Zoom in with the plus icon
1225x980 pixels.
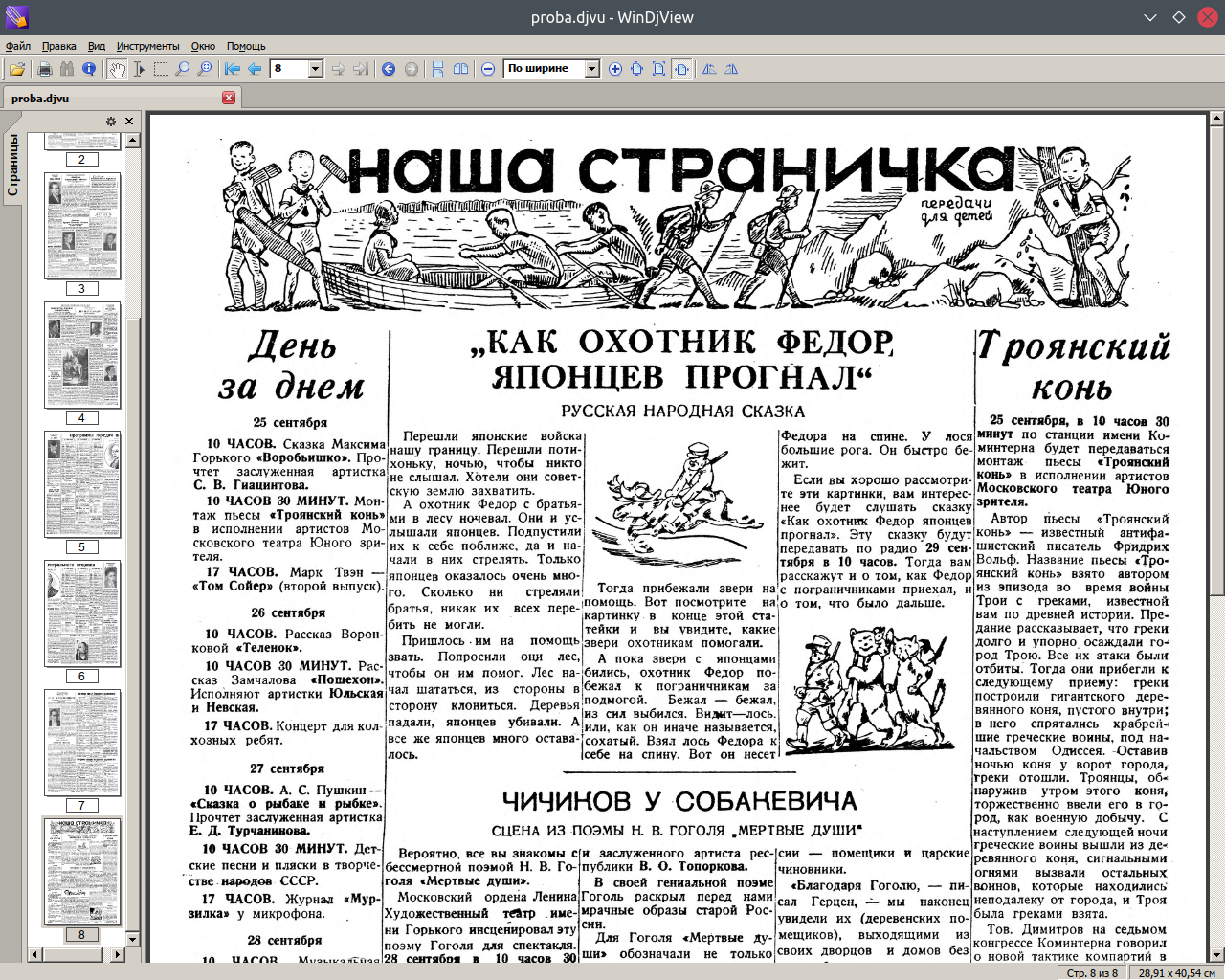(614, 69)
